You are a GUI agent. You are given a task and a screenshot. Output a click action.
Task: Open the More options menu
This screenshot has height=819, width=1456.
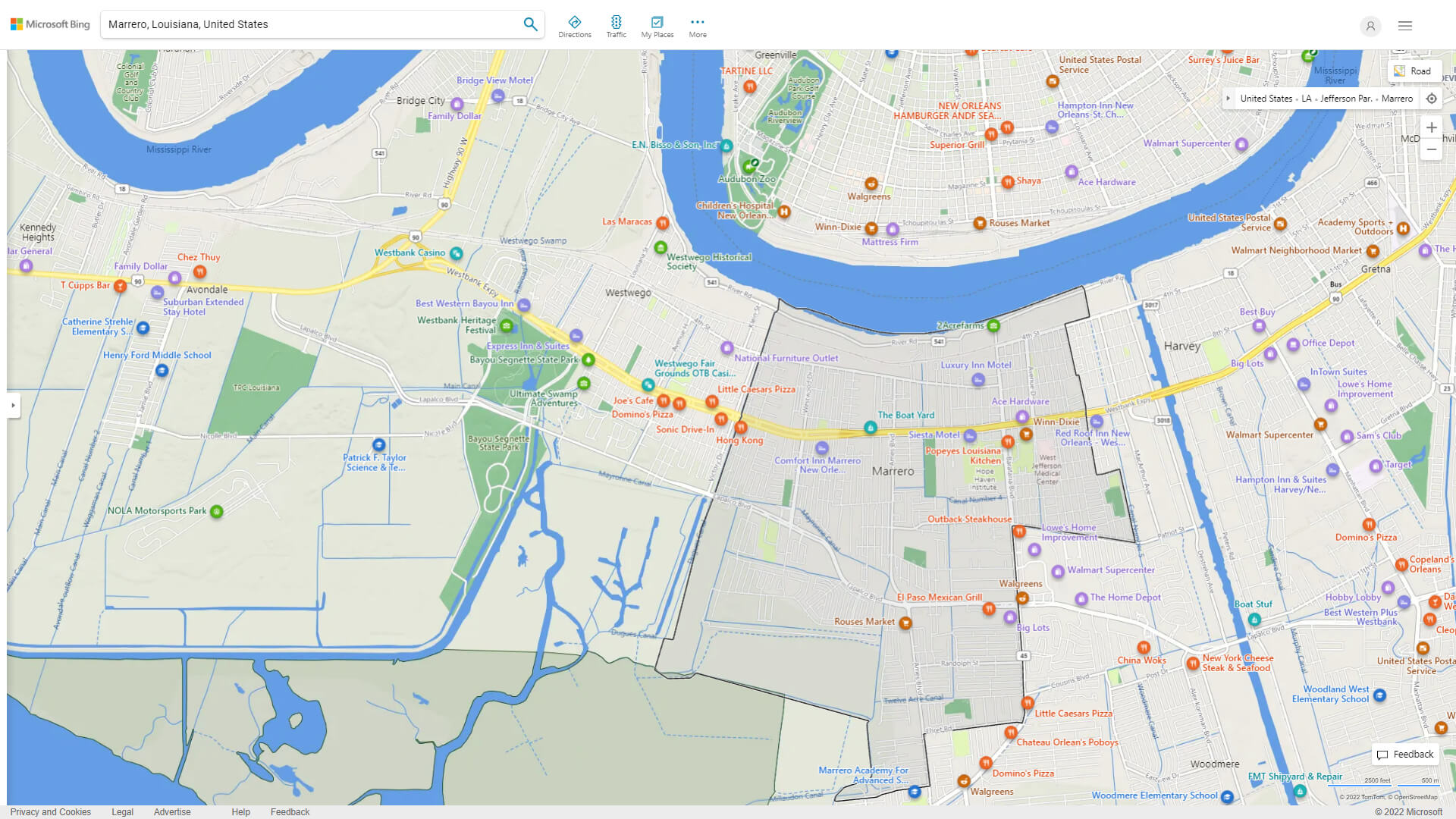tap(697, 27)
